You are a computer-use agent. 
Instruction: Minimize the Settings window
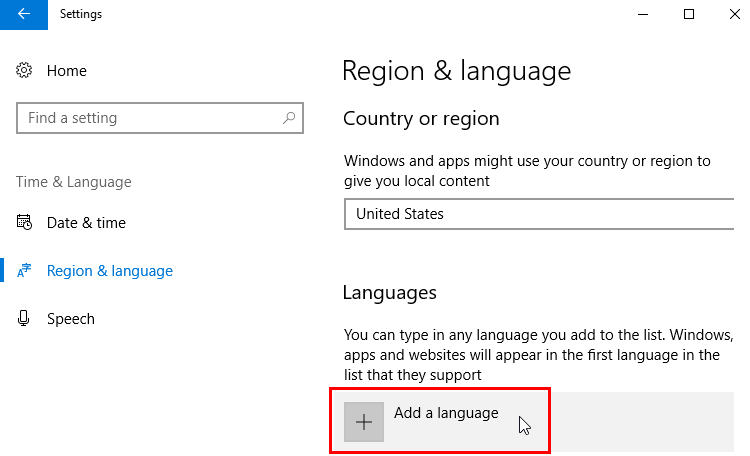tap(643, 14)
